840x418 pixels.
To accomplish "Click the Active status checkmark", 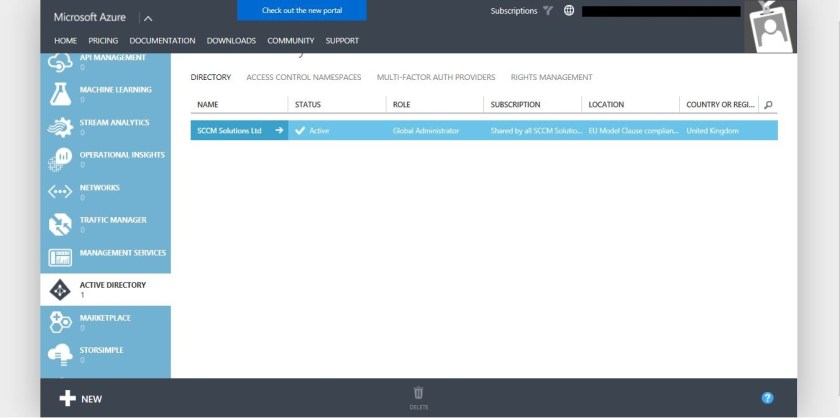I will tap(300, 130).
